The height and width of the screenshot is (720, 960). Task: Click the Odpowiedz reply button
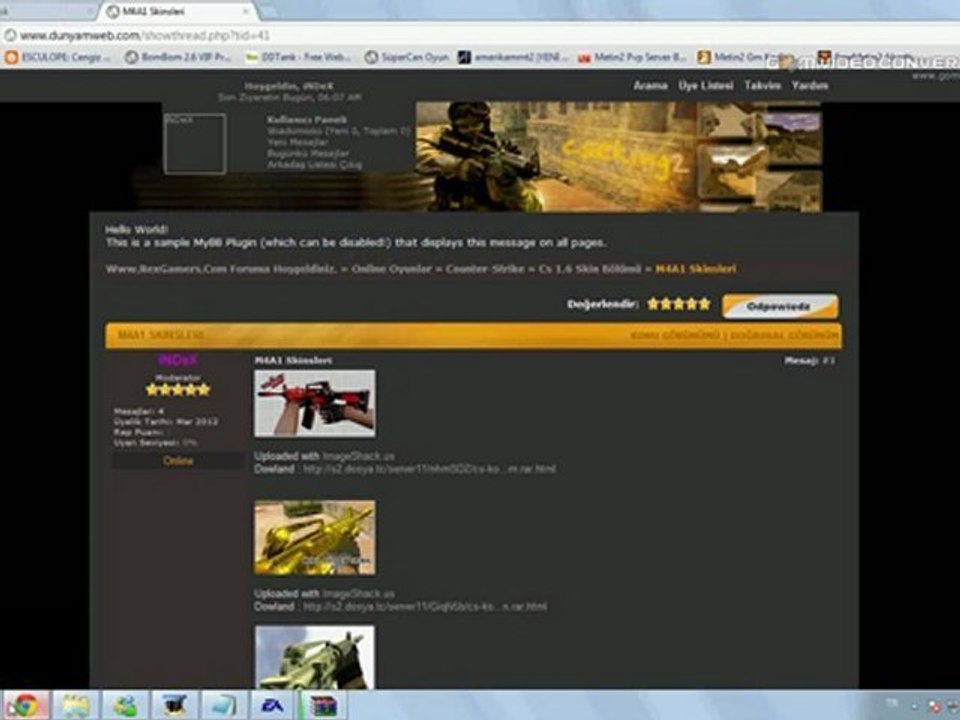click(780, 306)
